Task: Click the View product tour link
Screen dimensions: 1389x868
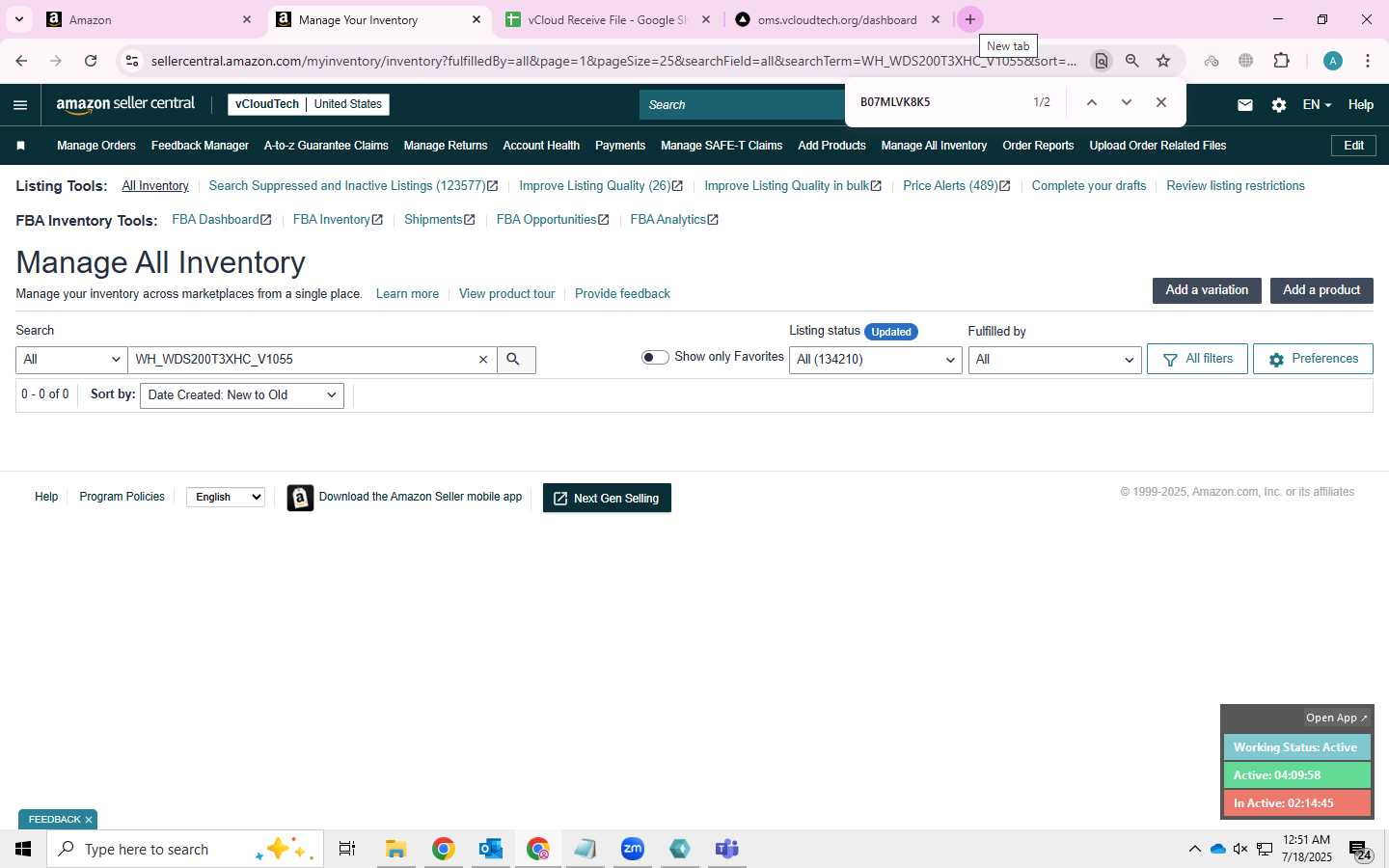Action: [506, 294]
